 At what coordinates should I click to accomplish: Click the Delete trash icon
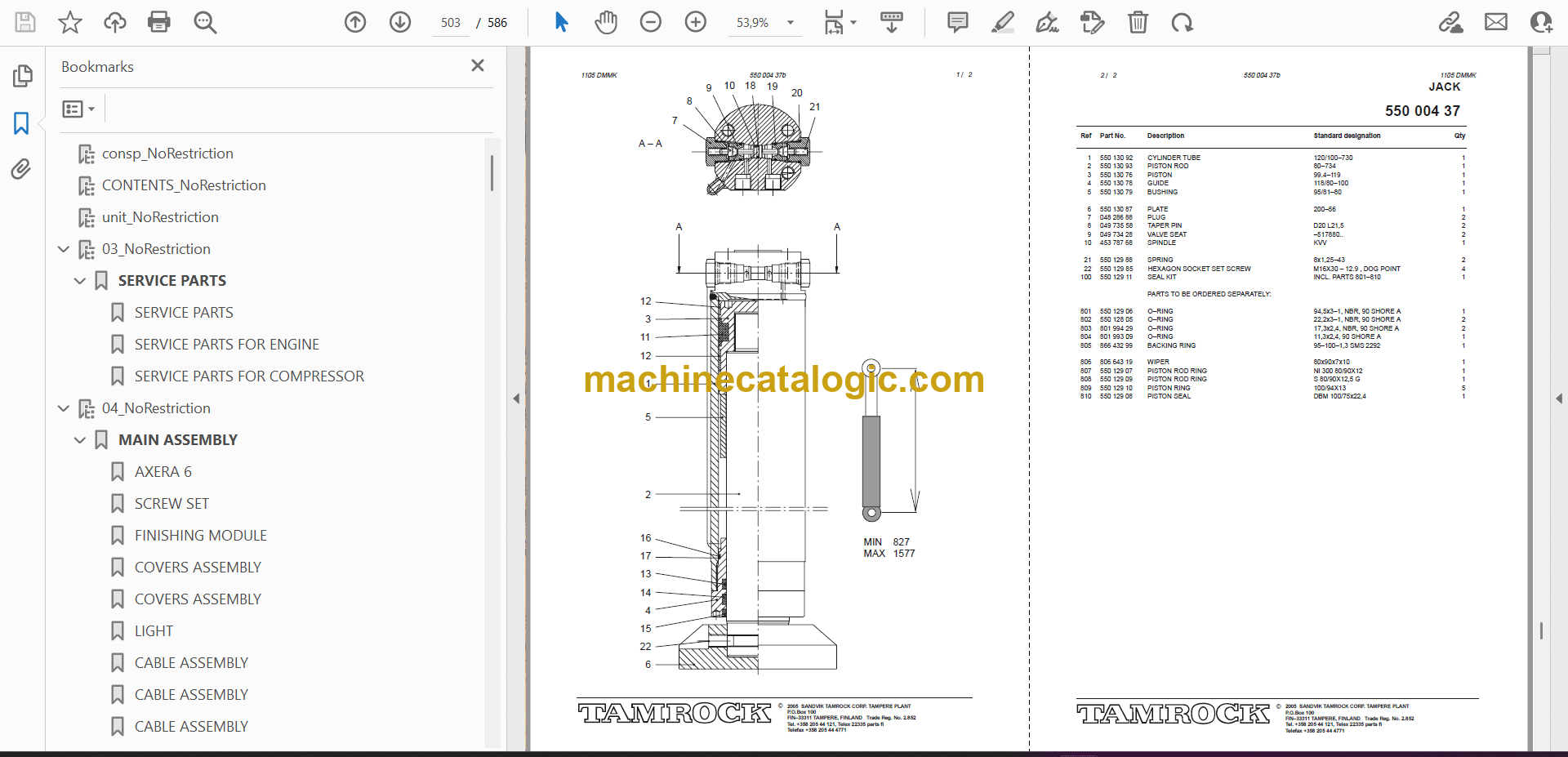(x=1137, y=22)
